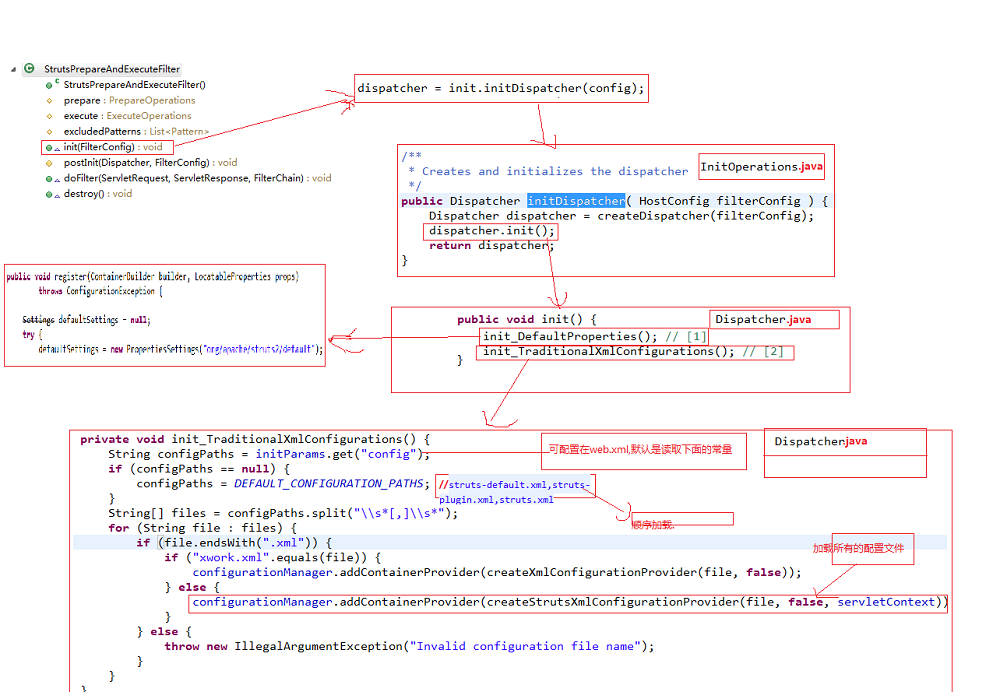Select the StrutsPrepareAndExecuteFilter() constructor entry

(x=135, y=85)
